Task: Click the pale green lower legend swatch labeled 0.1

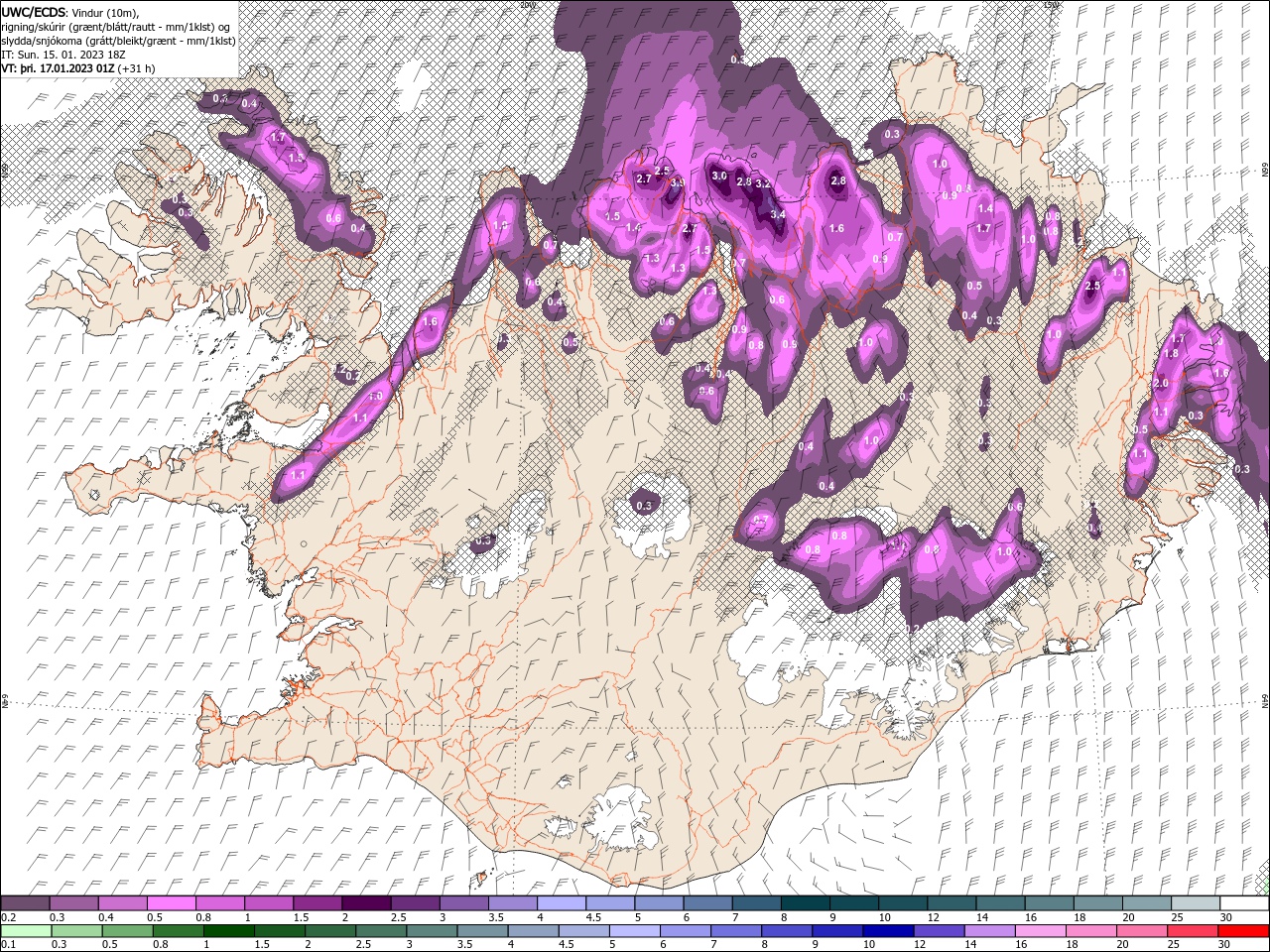Action: pos(26,931)
